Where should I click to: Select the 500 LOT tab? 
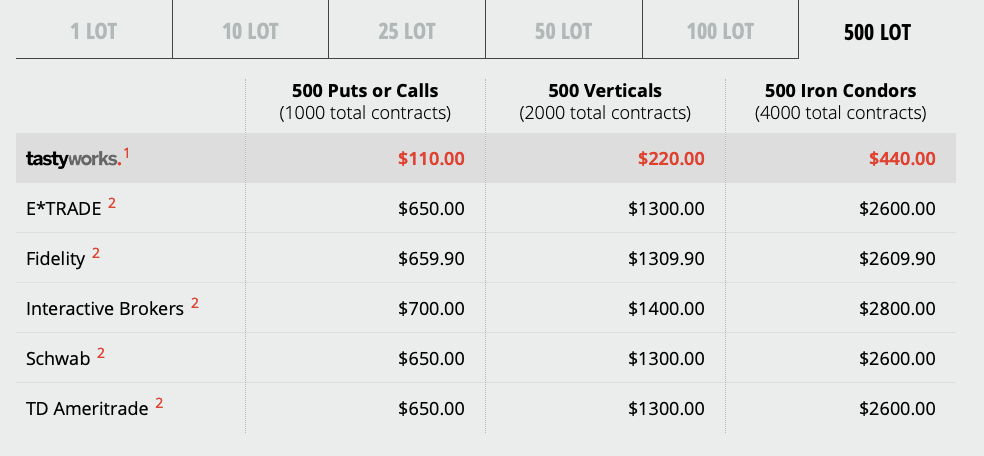coord(877,29)
